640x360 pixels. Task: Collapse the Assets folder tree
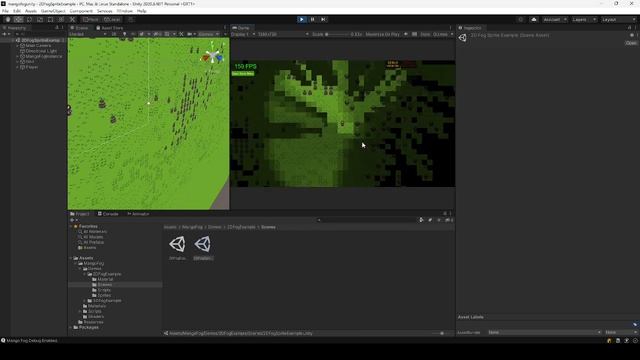[x=71, y=258]
